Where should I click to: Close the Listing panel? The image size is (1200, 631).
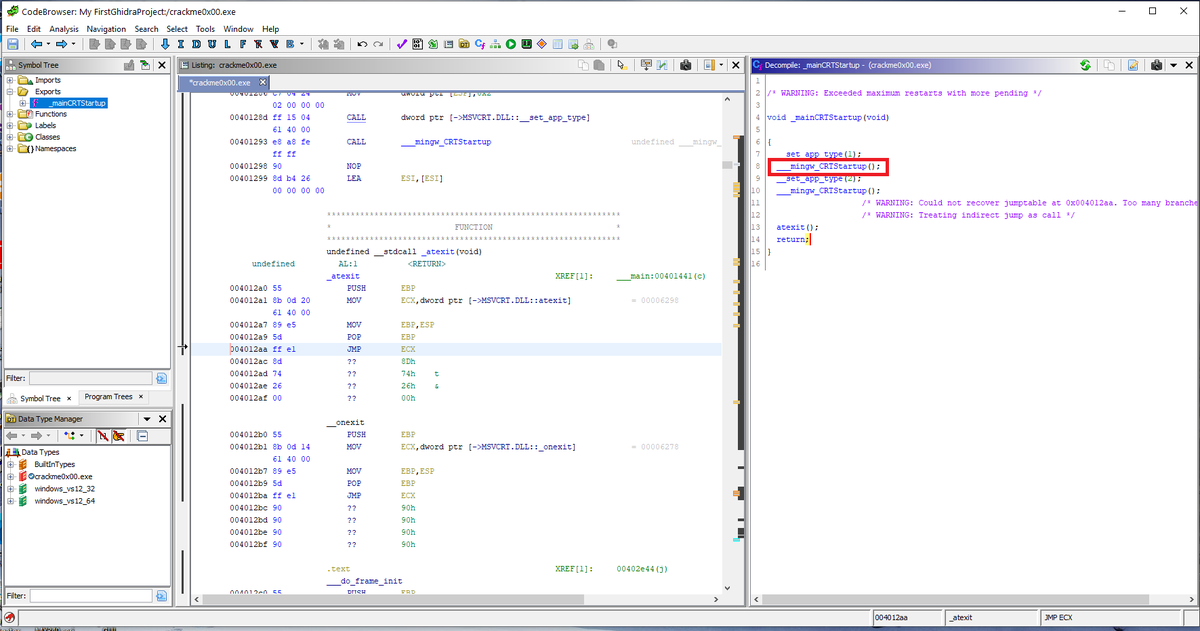pyautogui.click(x=736, y=65)
